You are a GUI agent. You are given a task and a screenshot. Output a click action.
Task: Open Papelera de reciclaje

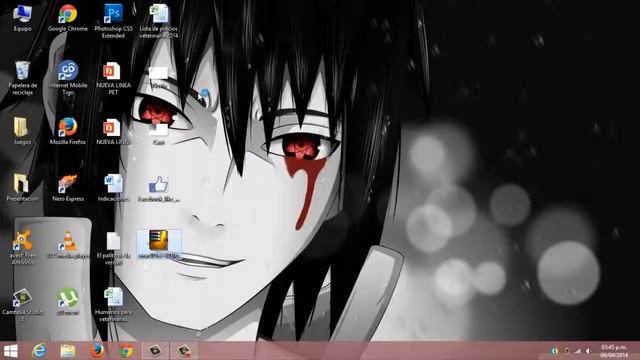22,78
